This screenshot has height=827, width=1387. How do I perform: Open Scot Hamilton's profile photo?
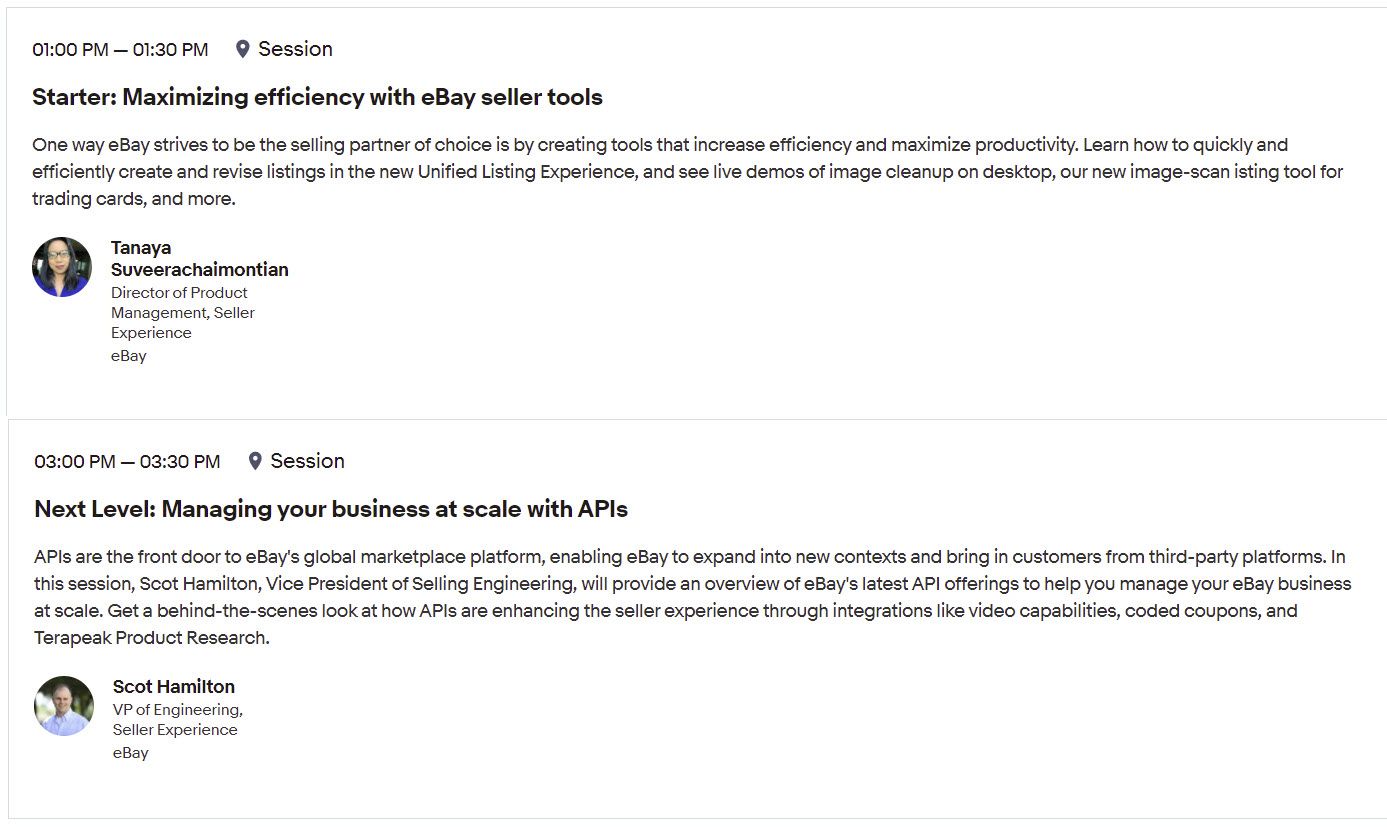pyautogui.click(x=64, y=706)
